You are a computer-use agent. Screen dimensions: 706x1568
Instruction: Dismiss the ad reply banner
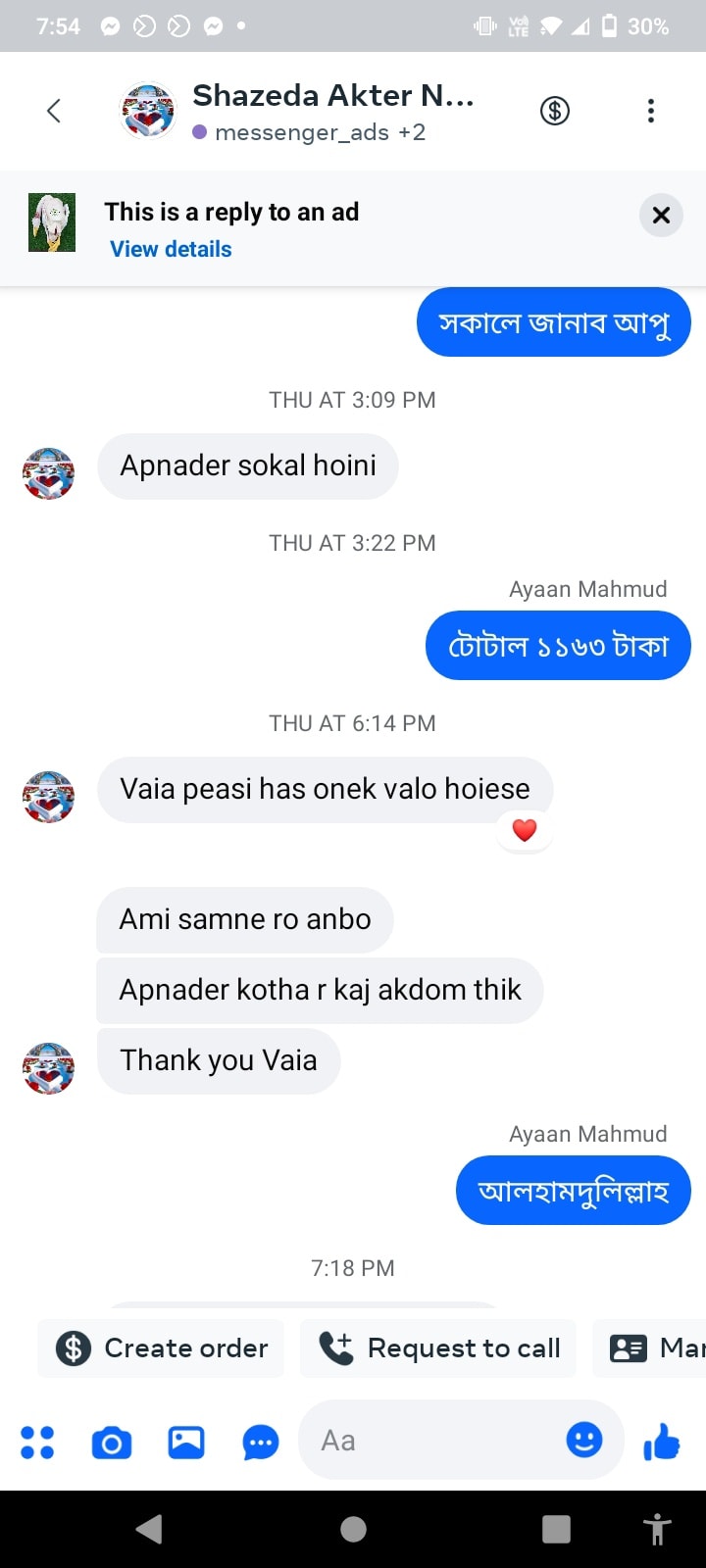click(x=661, y=215)
